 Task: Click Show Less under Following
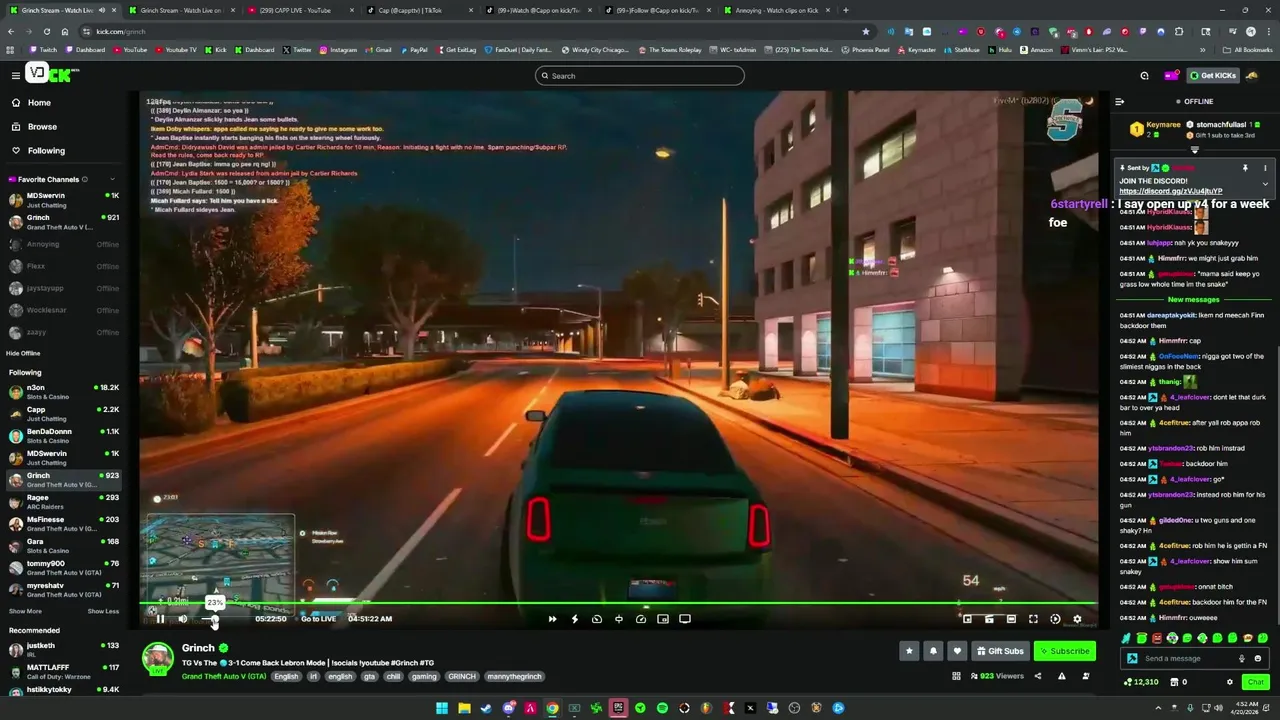coord(103,611)
